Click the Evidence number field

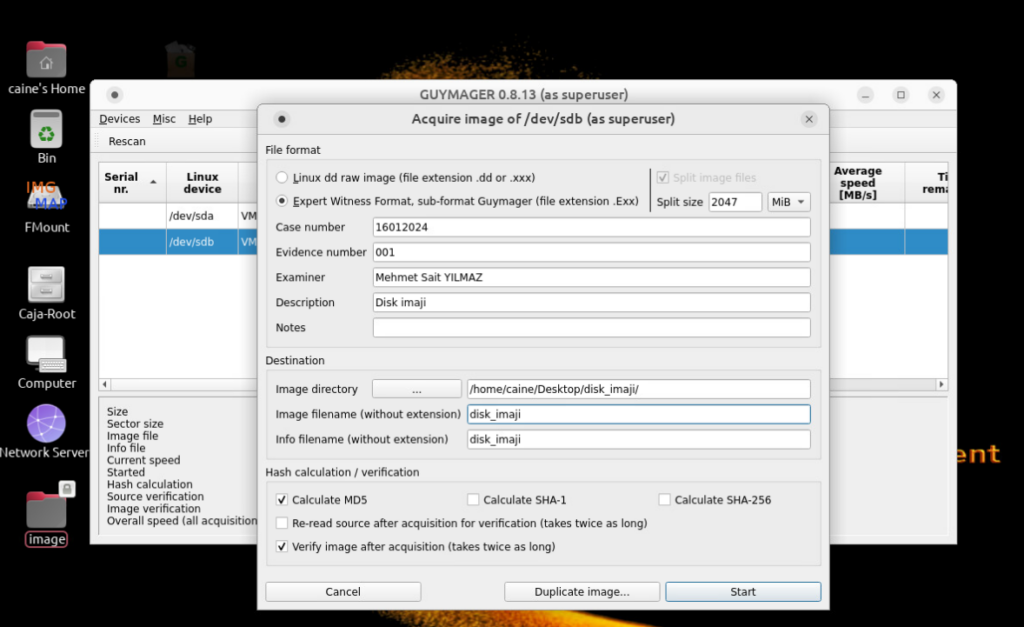pos(592,252)
